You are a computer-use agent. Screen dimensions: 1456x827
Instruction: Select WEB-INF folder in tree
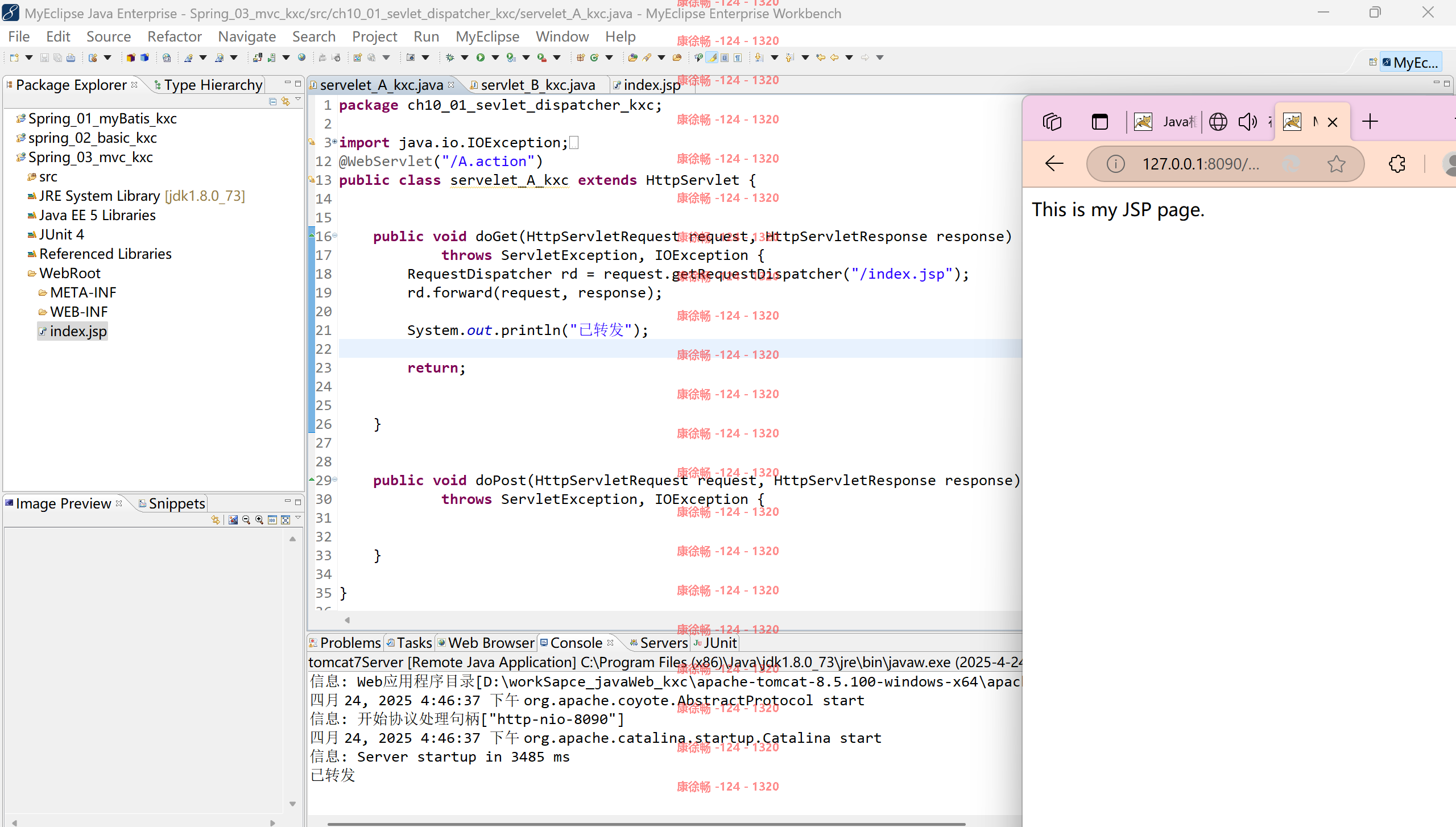73,312
